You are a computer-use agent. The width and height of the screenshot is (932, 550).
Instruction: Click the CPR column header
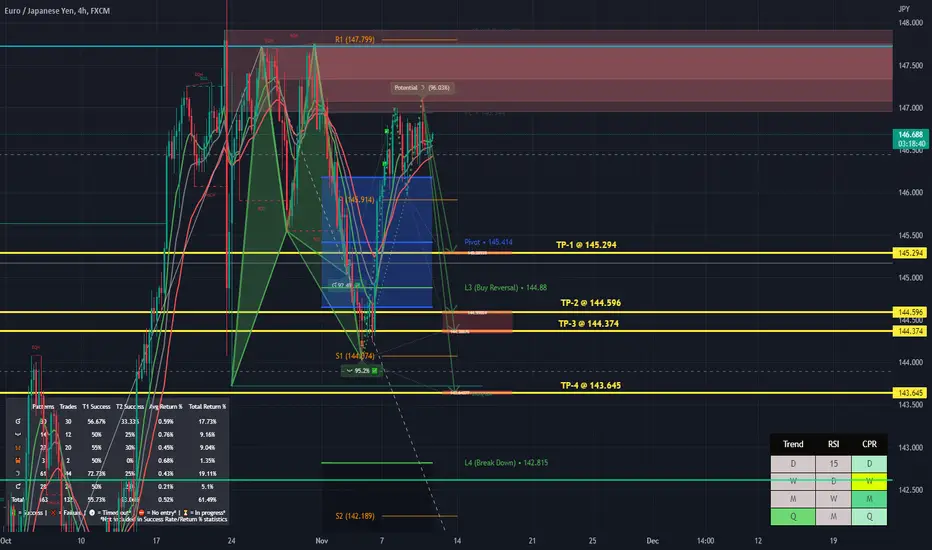(870, 444)
